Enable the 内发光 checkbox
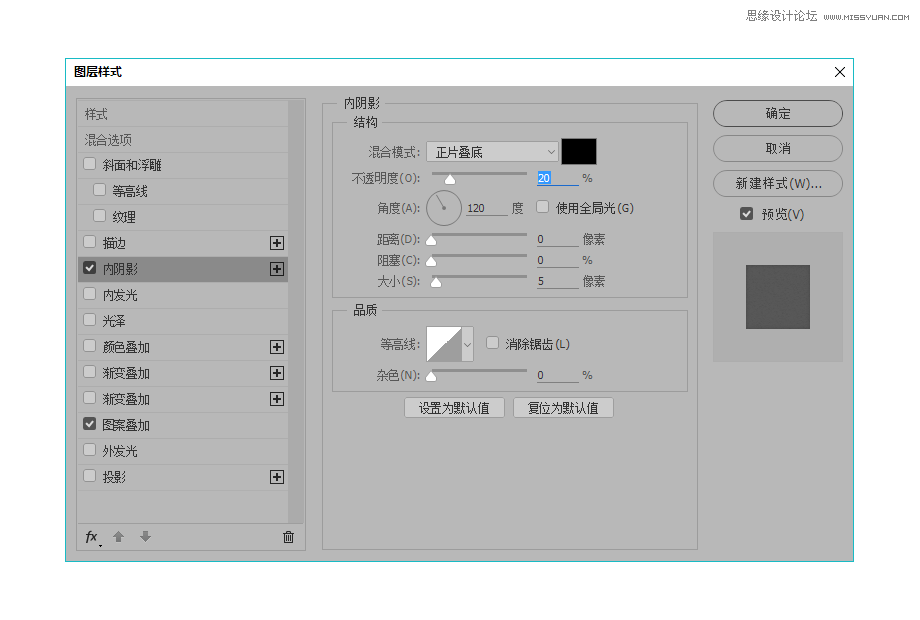 point(90,294)
